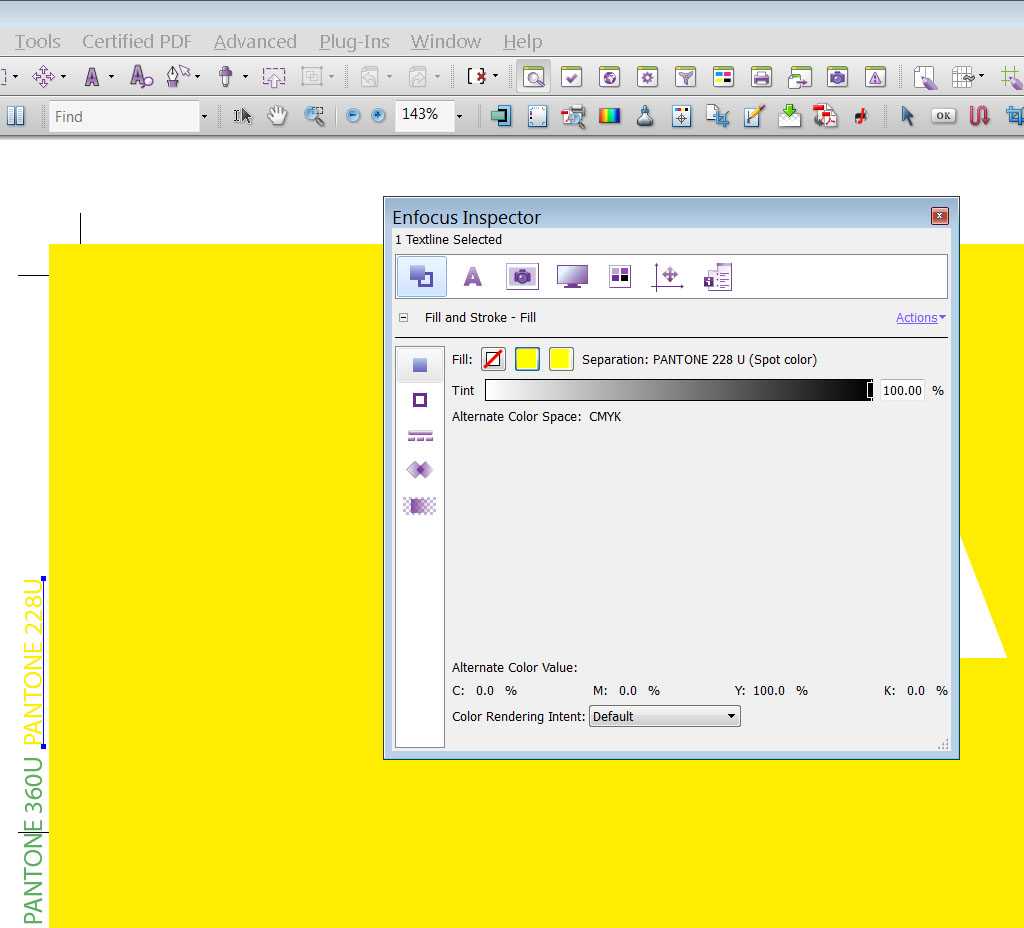Toggle the navigation panes columns icon

tap(16, 116)
